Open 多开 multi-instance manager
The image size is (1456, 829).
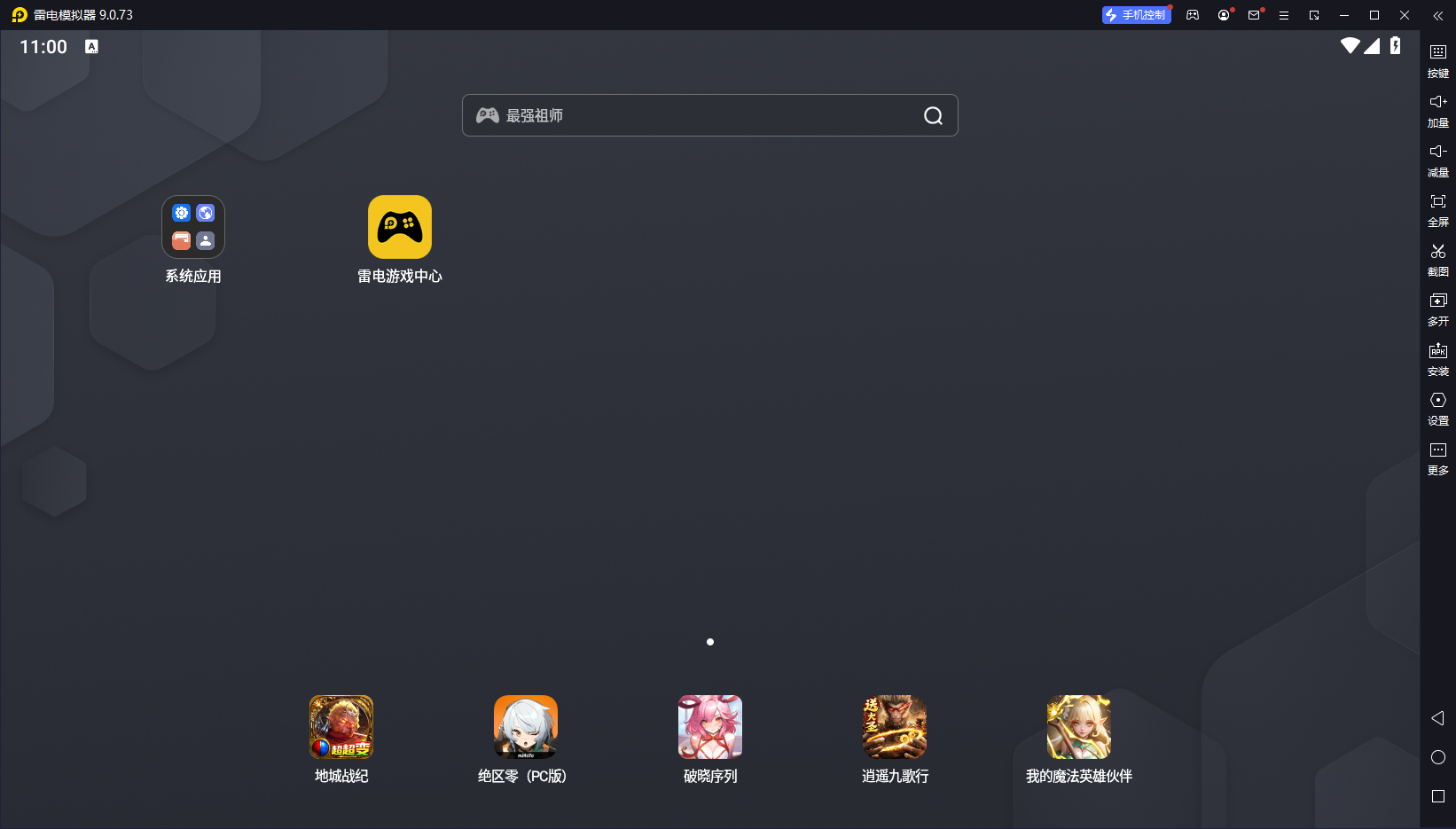point(1438,309)
